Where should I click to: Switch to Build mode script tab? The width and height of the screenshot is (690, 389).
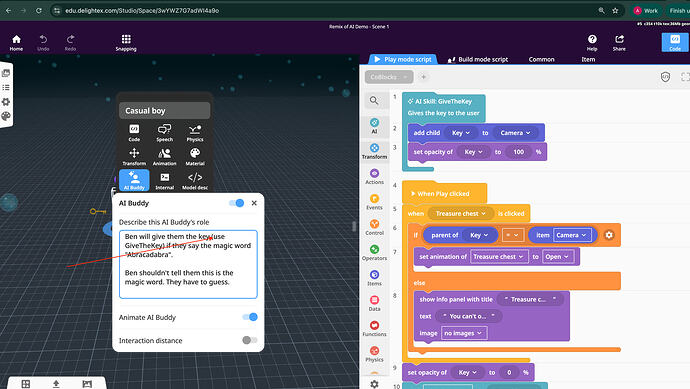pyautogui.click(x=478, y=59)
